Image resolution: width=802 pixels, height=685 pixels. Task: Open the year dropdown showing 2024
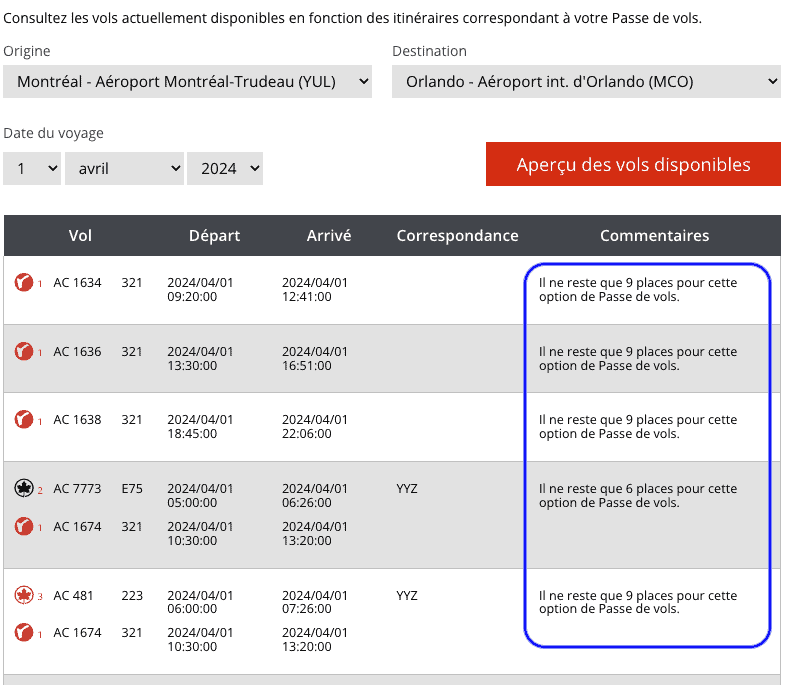(225, 168)
